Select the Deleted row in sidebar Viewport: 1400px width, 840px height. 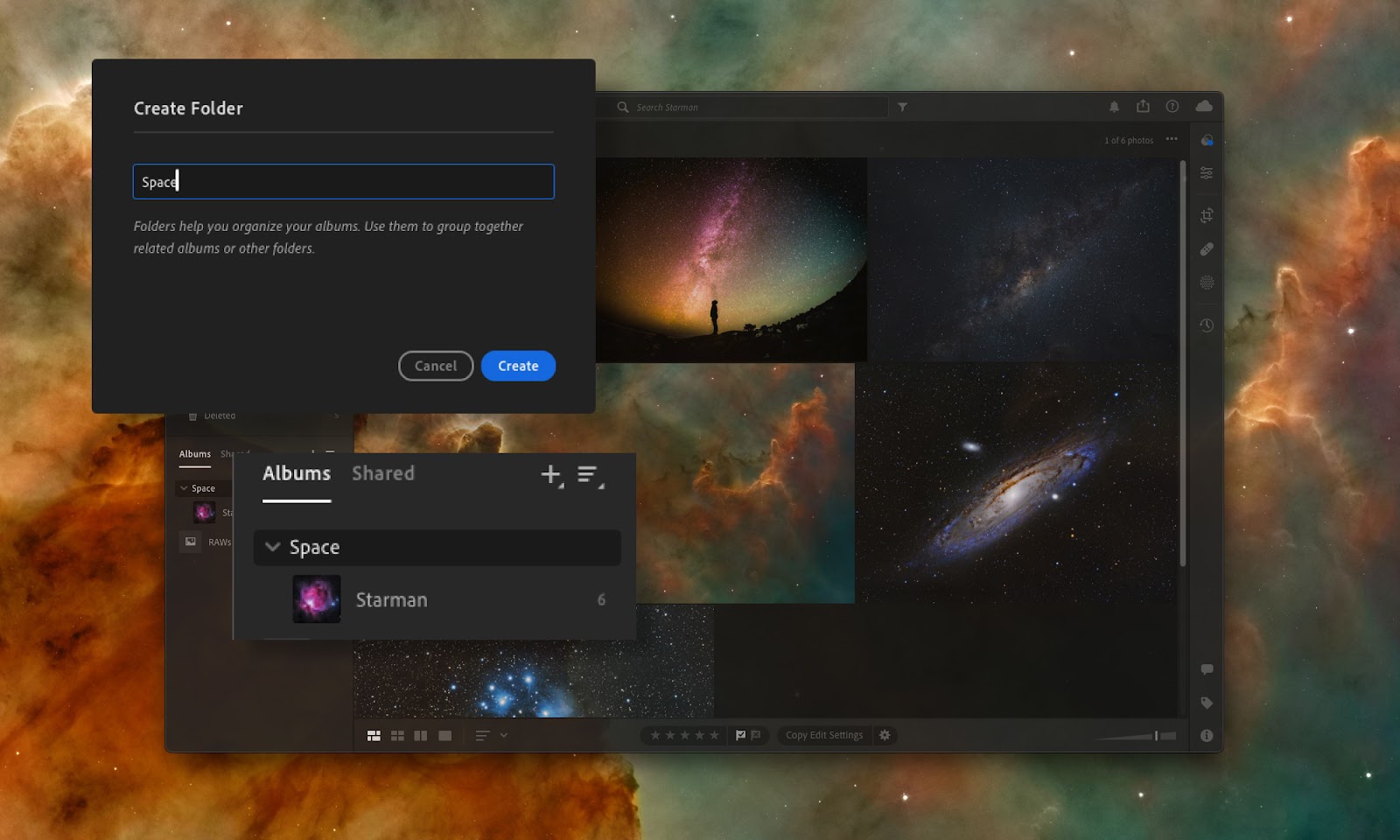point(259,416)
